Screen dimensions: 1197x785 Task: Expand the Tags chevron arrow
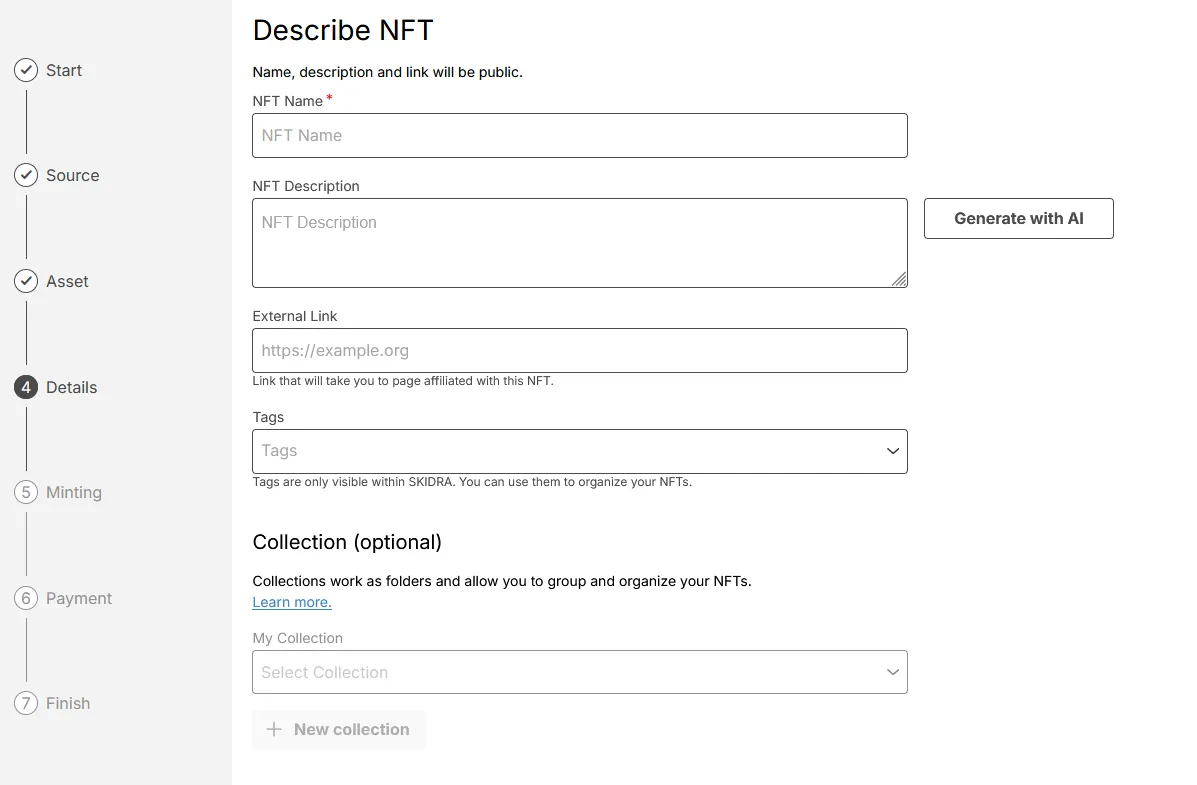pos(892,451)
